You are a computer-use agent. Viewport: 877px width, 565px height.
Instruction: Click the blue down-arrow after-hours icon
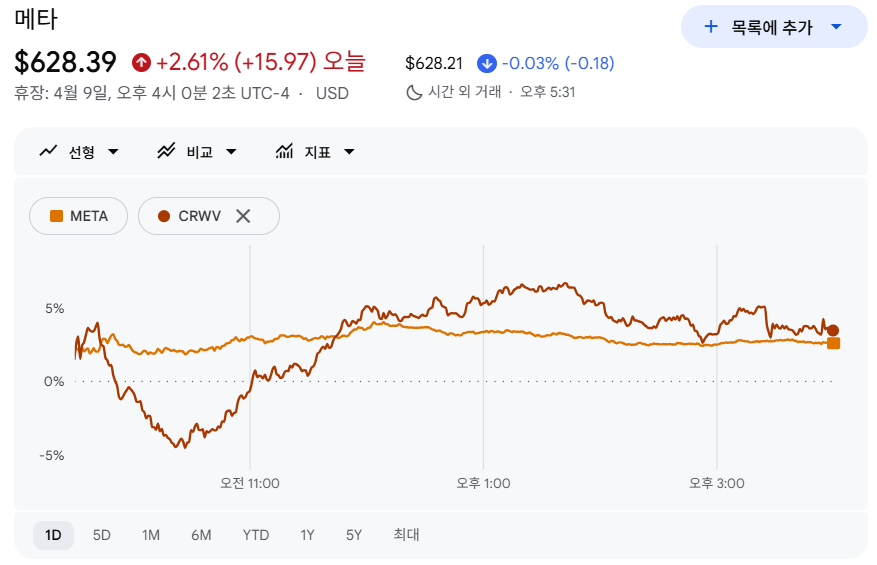487,64
